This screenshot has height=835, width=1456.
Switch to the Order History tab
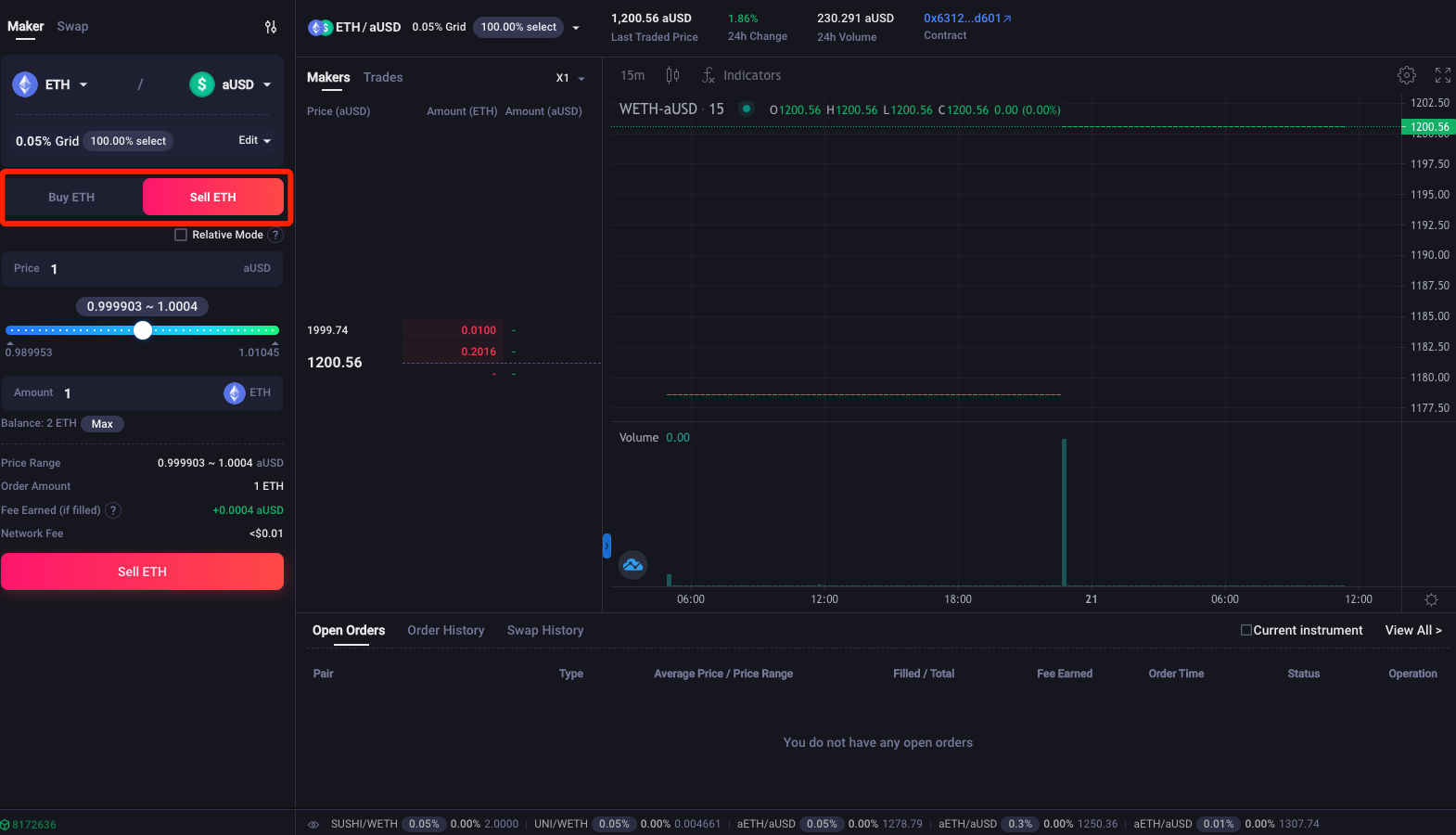click(x=445, y=631)
